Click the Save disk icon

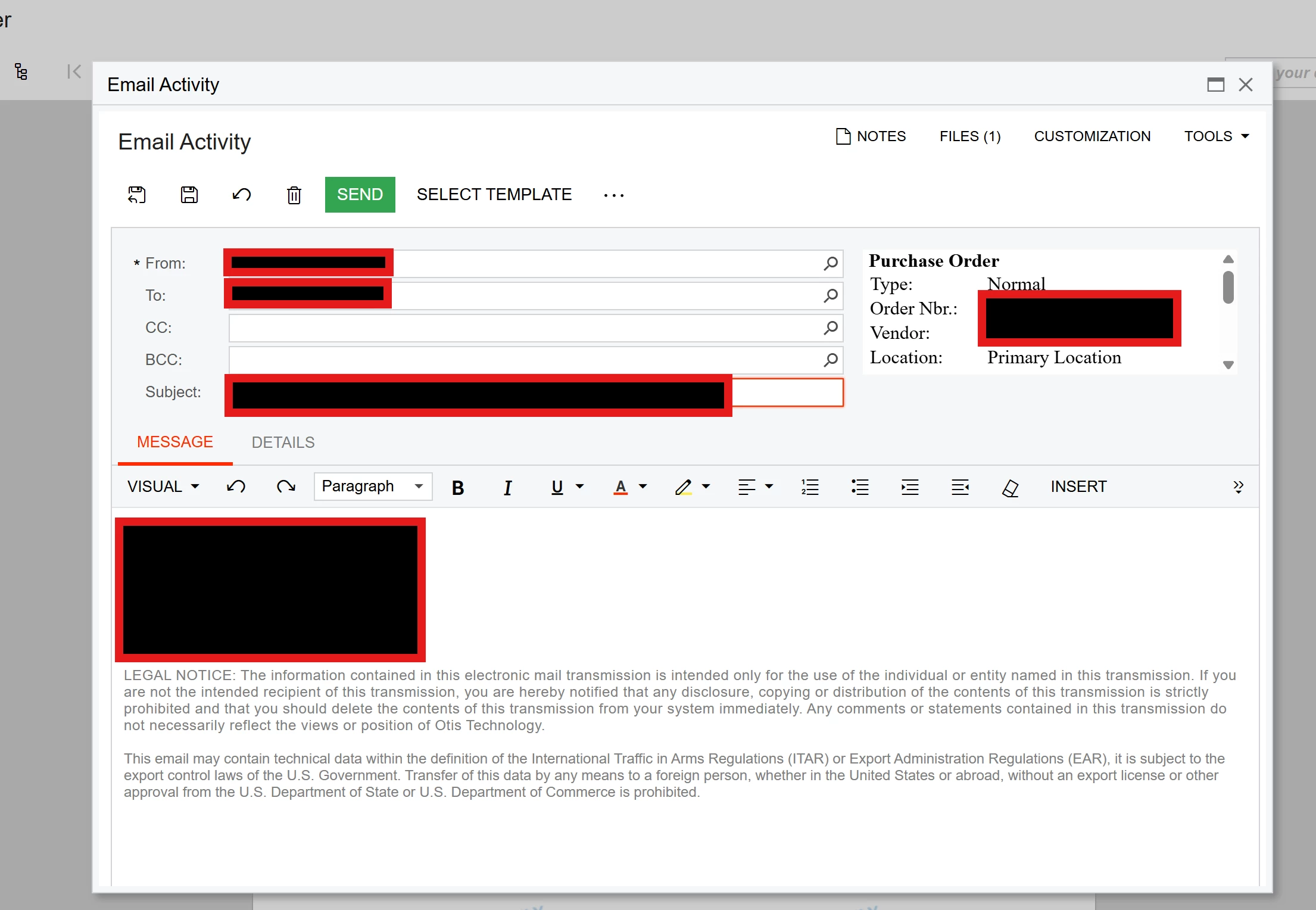click(x=189, y=195)
